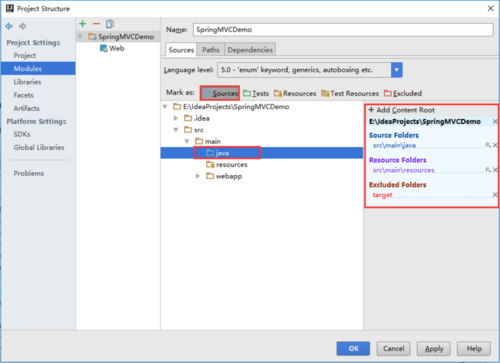Remove module with the minus icon

96,24
